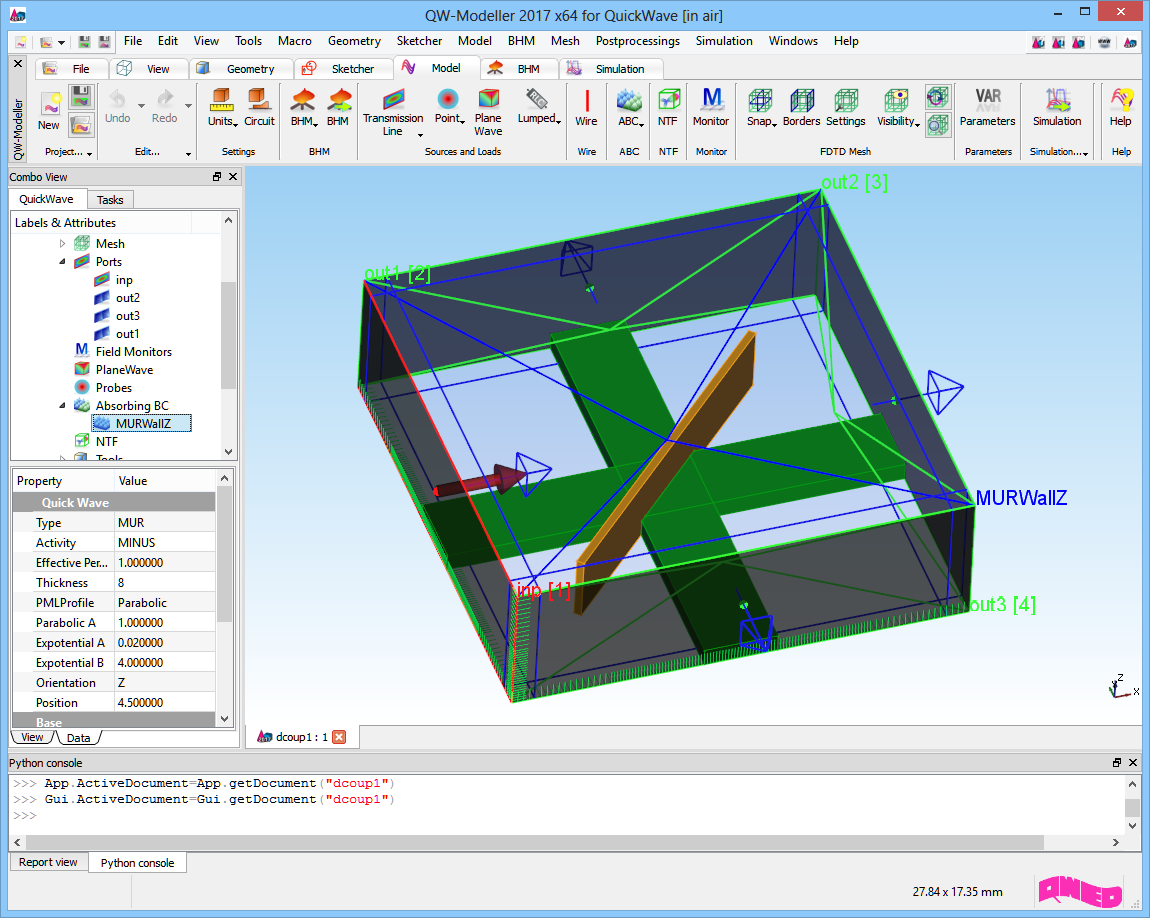1150x918 pixels.
Task: Select the Transmission Line source tool
Action: [393, 112]
